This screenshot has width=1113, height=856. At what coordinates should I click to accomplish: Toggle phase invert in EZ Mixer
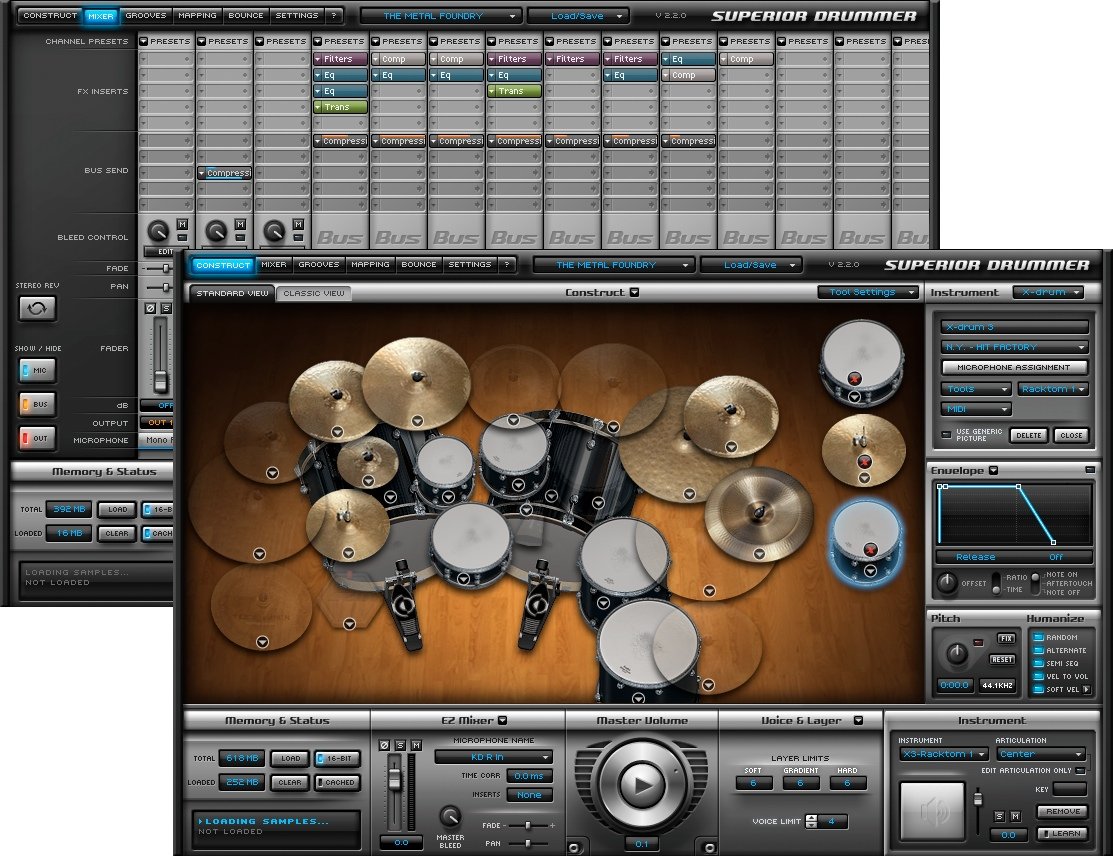click(x=384, y=745)
